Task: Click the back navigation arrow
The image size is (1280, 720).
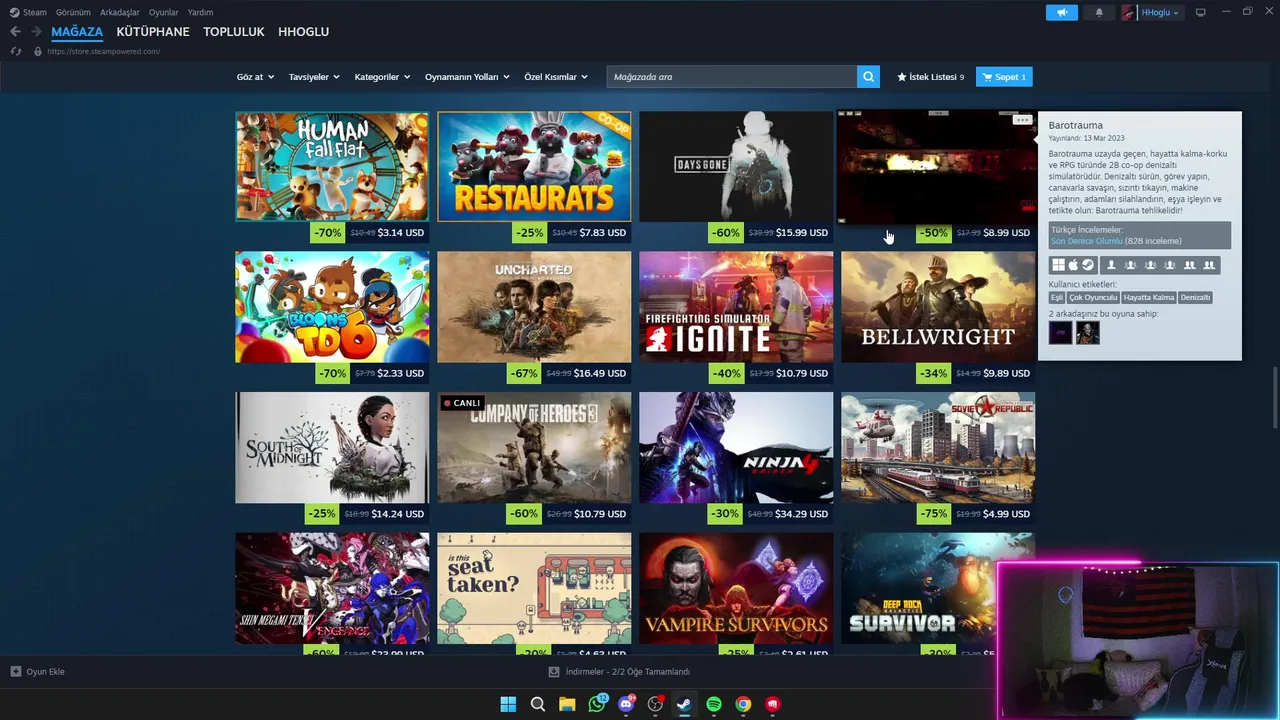Action: click(15, 32)
